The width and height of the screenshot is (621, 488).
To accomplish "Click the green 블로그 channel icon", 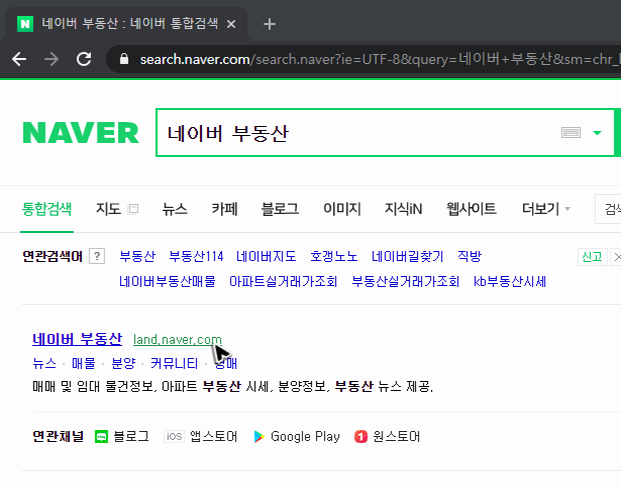I will (x=101, y=437).
